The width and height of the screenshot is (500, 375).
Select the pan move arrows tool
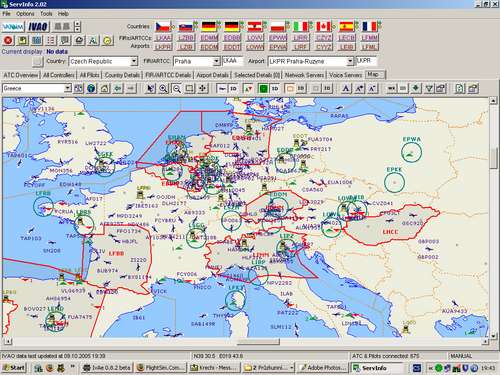(203, 88)
